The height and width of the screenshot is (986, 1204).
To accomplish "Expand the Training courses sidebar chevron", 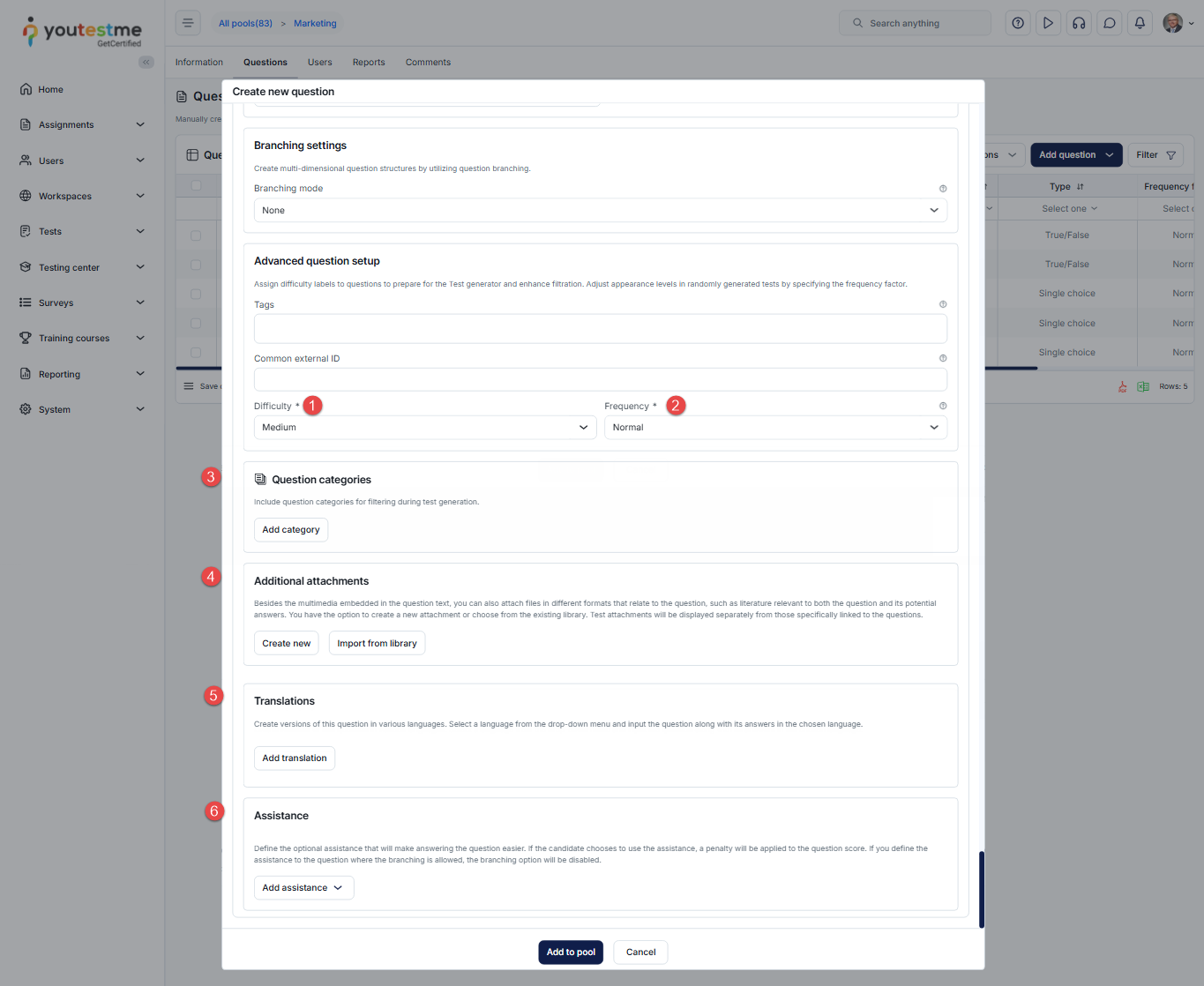I will pos(140,338).
